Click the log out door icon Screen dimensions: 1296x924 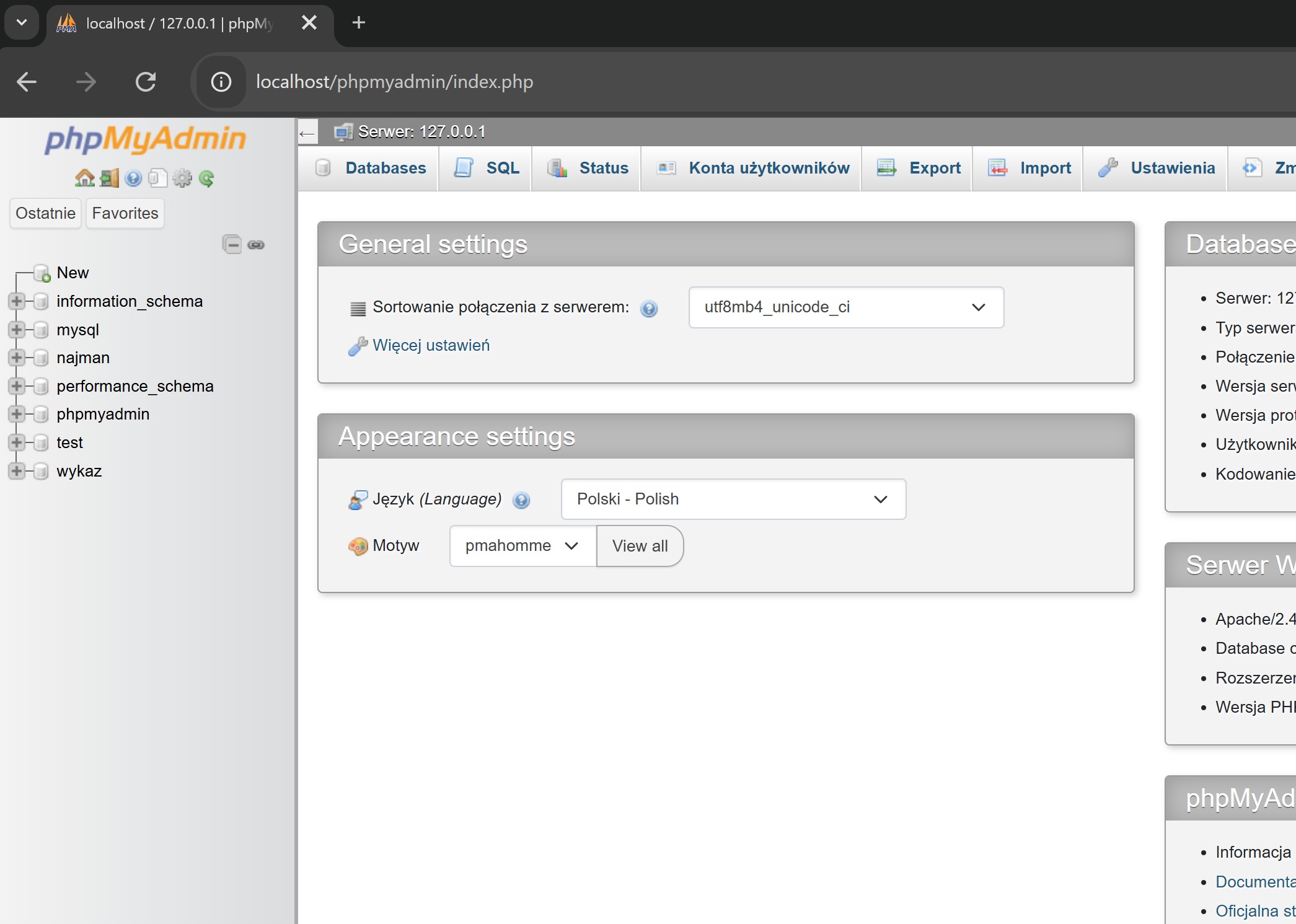pos(109,178)
